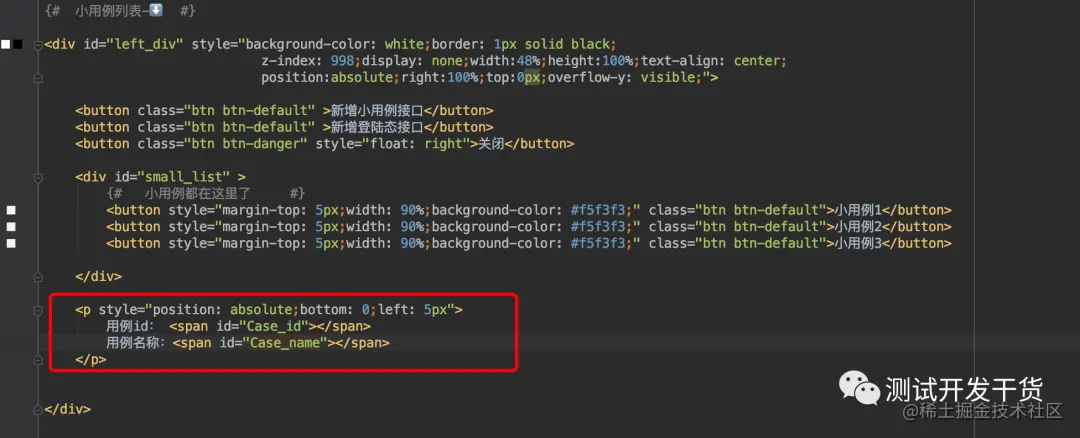Click the 小用例3 button text

[858, 243]
